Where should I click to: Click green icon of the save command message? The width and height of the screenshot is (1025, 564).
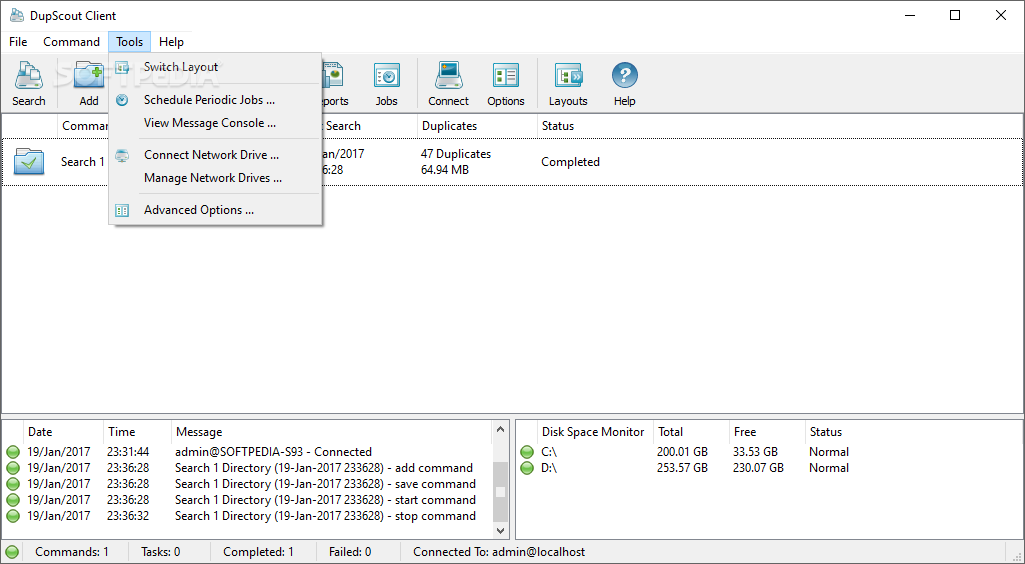pyautogui.click(x=12, y=484)
